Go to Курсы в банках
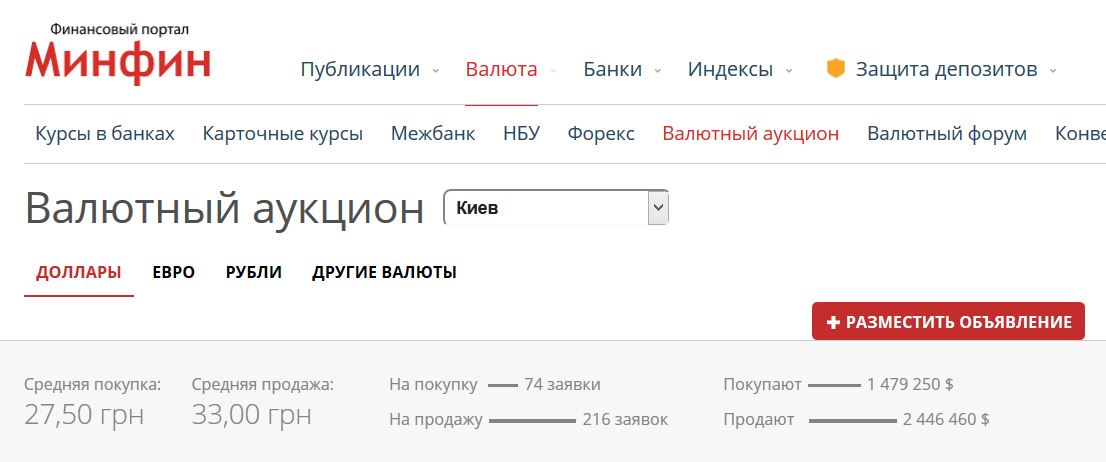1106x462 pixels. point(105,134)
